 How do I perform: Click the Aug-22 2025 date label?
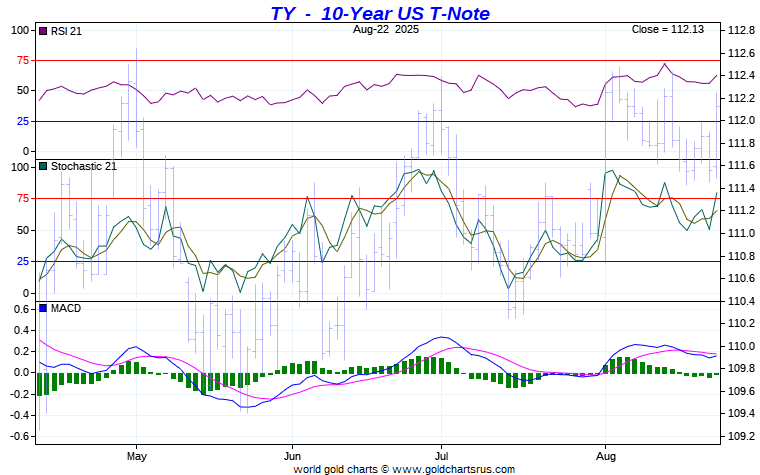(x=386, y=29)
